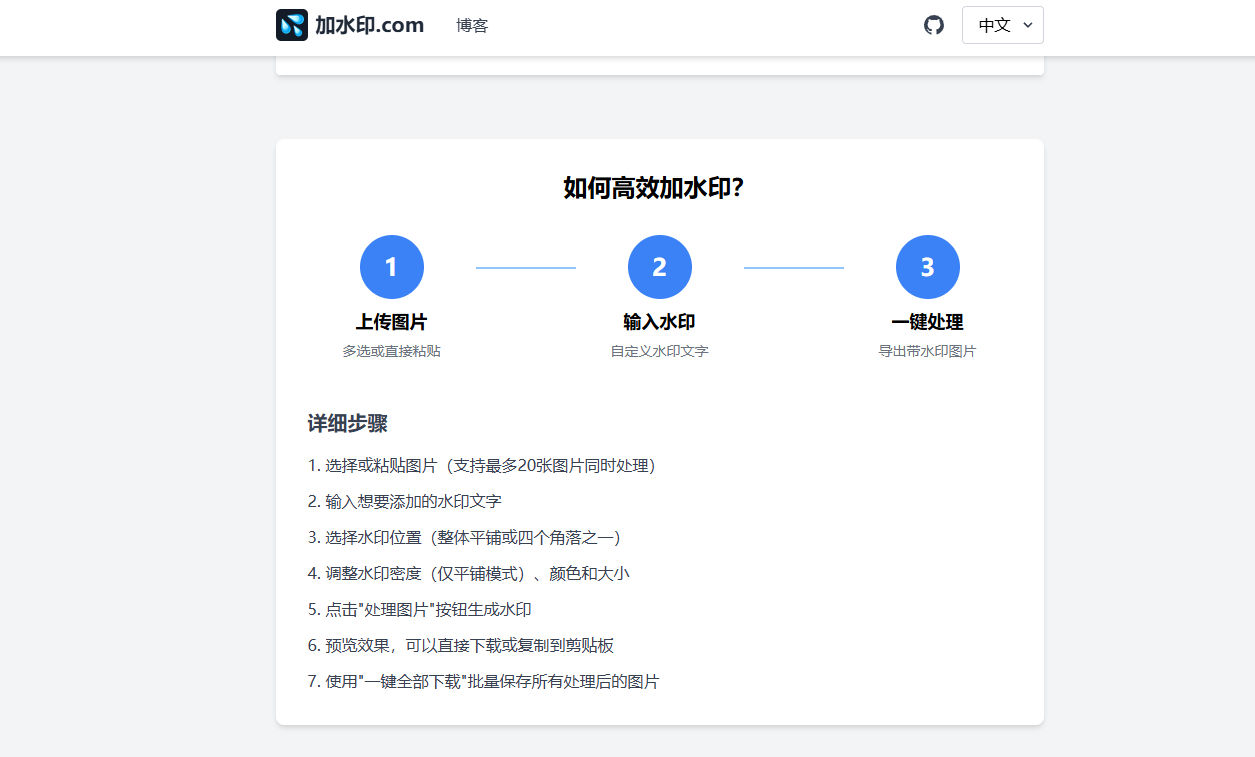Click the 导出带水印图片 description text
Screen dimensions: 1255x757
point(928,351)
